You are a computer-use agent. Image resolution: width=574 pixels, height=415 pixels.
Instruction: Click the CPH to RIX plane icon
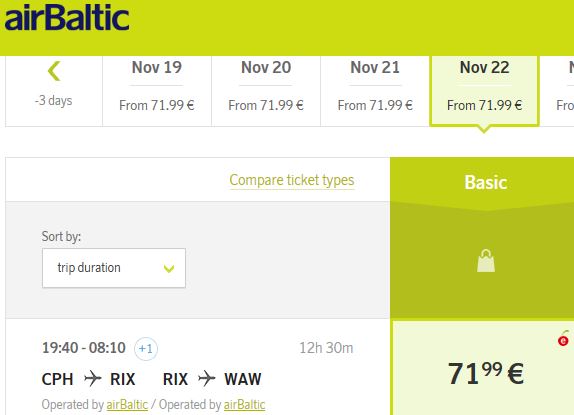tap(93, 378)
